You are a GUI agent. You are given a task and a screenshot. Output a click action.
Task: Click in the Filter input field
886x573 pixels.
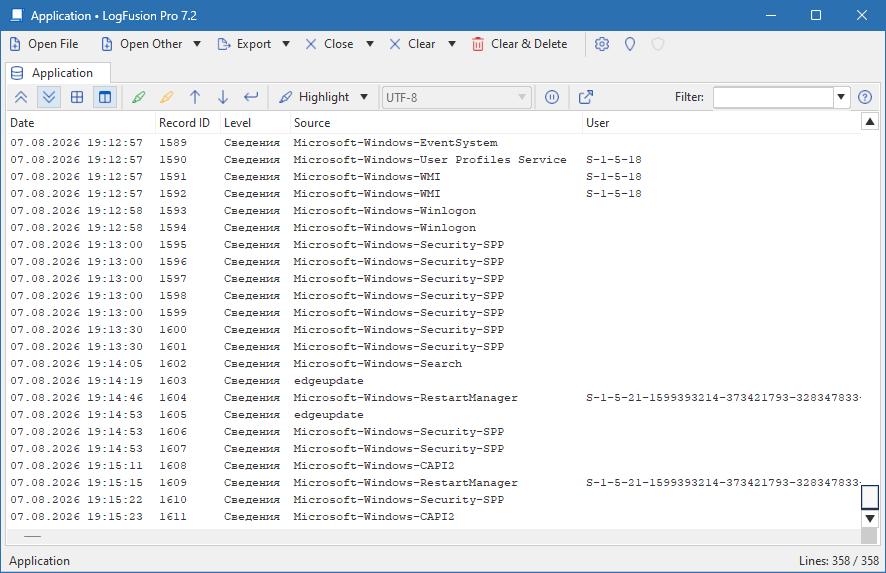773,97
